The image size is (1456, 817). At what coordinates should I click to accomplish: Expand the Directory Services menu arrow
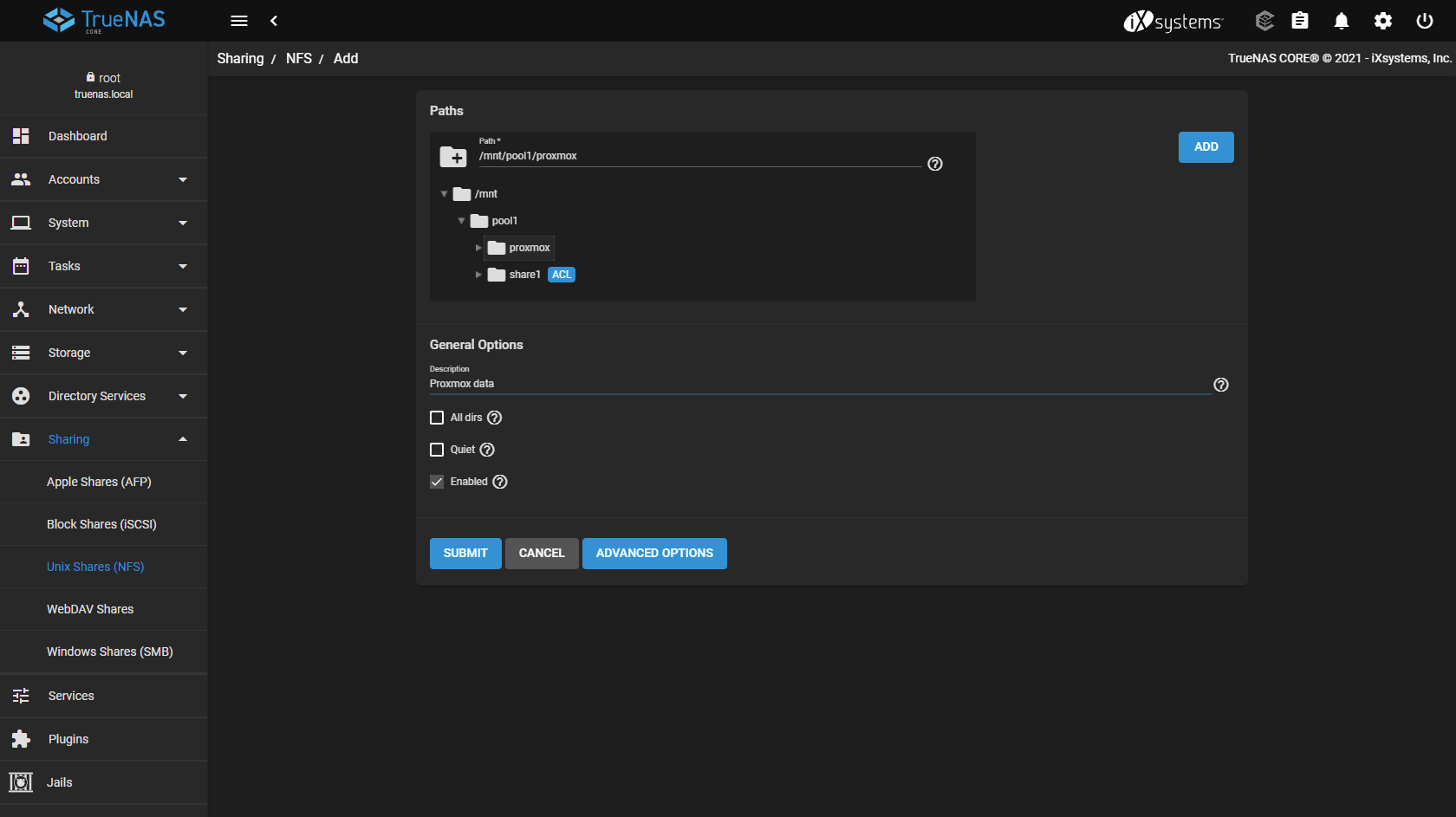point(183,396)
